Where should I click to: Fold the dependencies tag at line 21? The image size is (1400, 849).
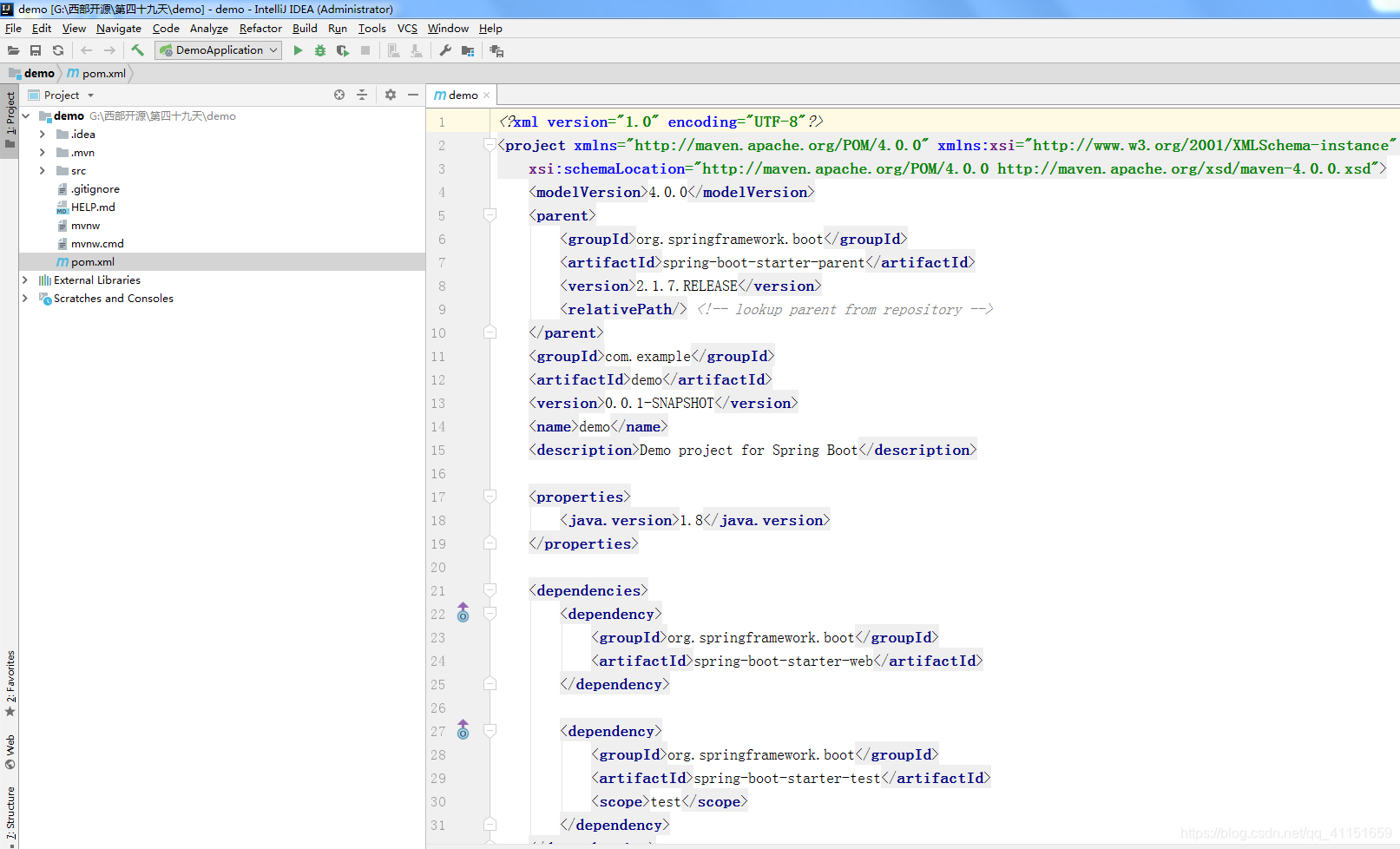tap(490, 589)
